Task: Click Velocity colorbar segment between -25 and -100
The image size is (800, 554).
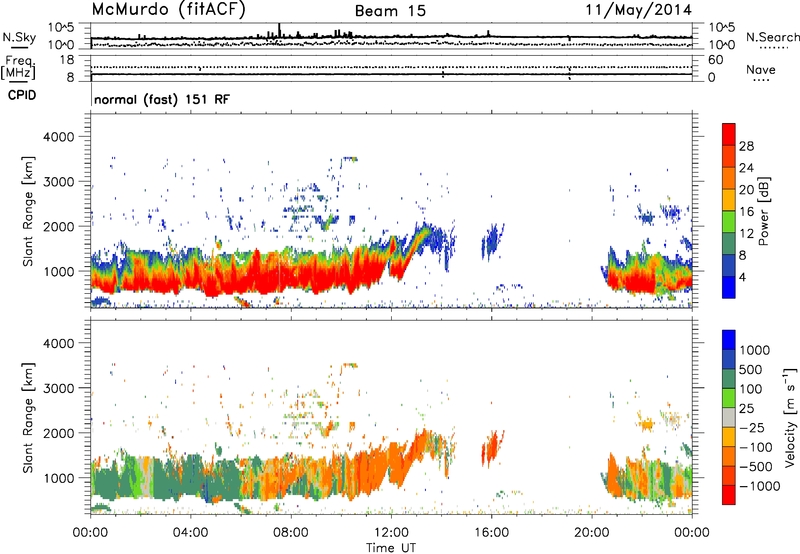Action: (x=729, y=437)
